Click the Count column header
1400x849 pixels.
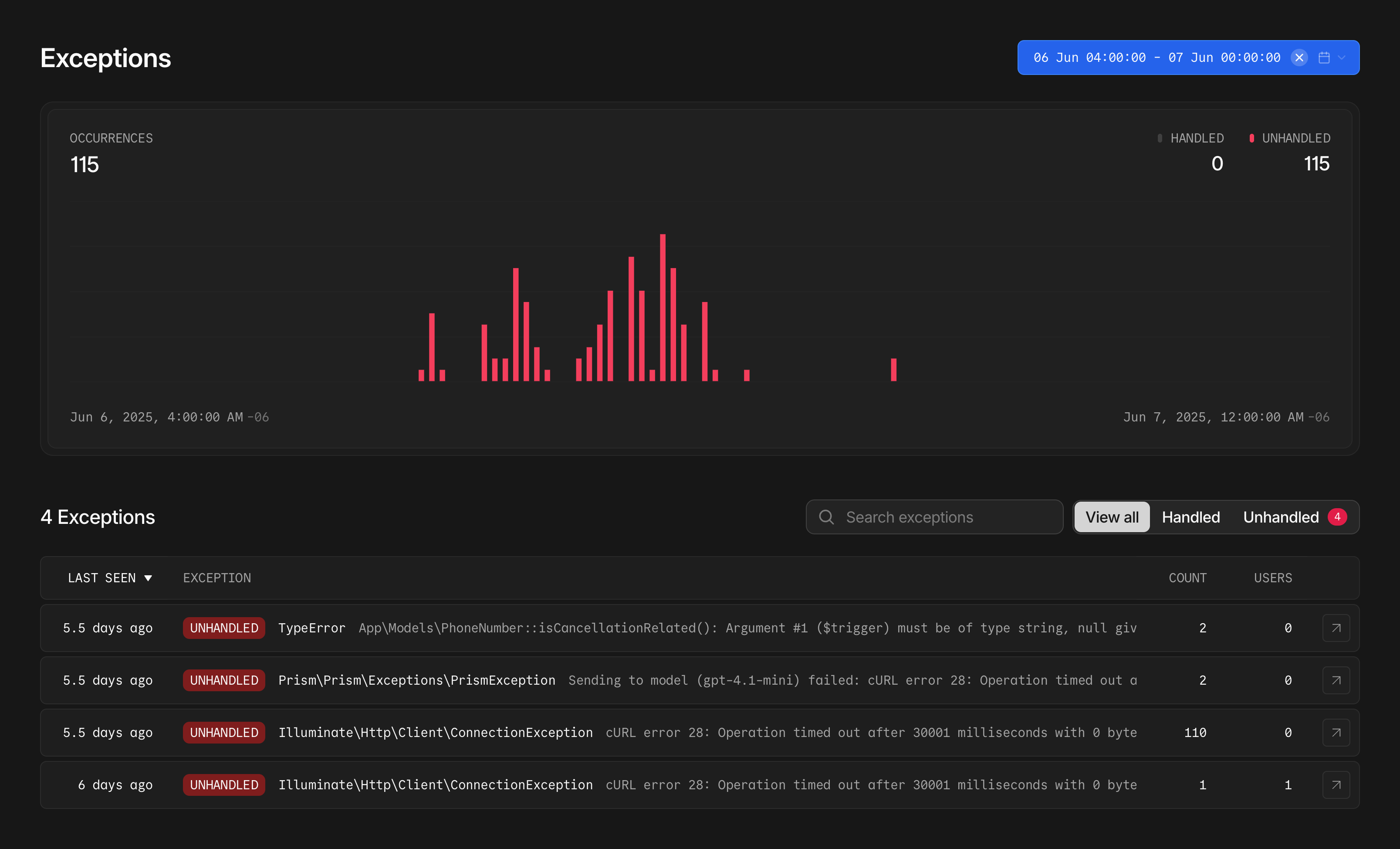coord(1187,578)
